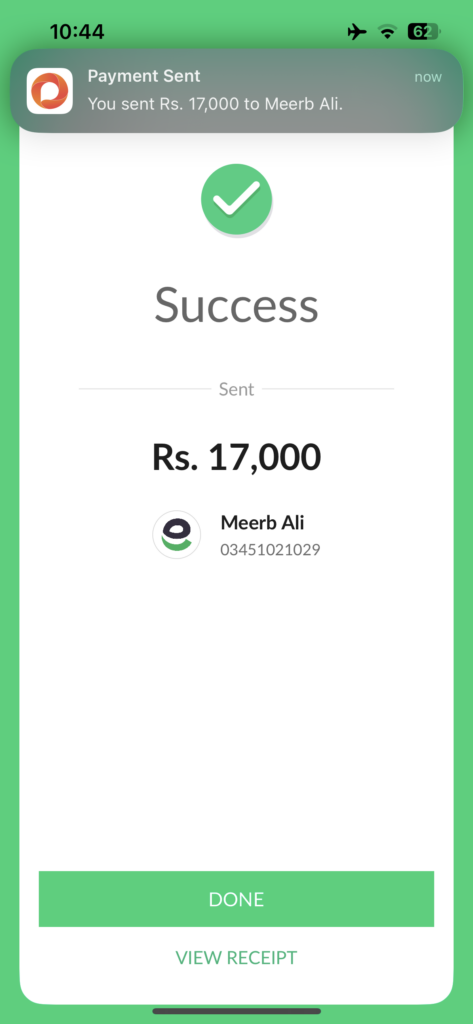The height and width of the screenshot is (1024, 473).
Task: Tap the notification title Payment Sent
Action: click(x=144, y=76)
